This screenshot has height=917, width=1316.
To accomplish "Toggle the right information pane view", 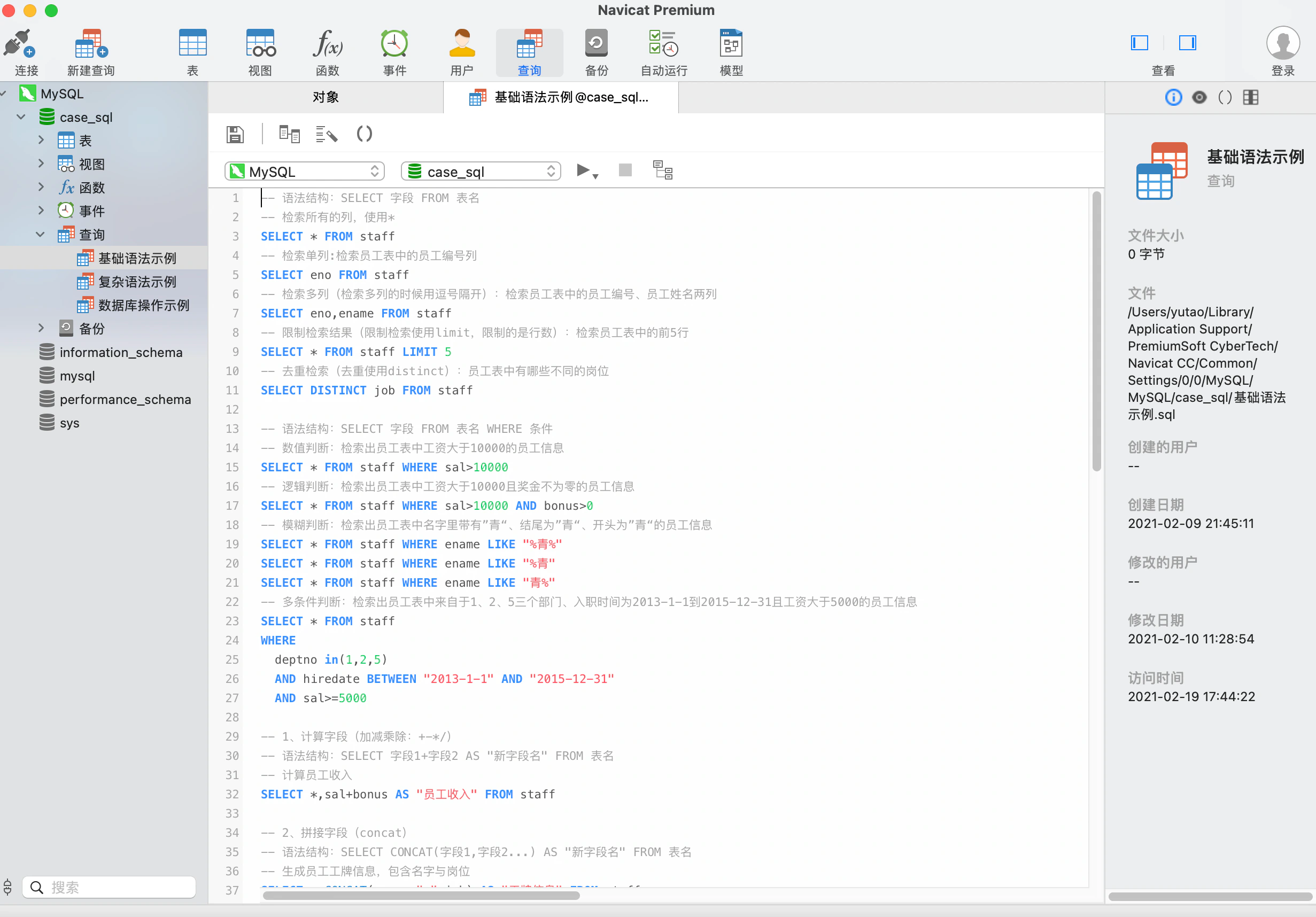I will pos(1187,43).
